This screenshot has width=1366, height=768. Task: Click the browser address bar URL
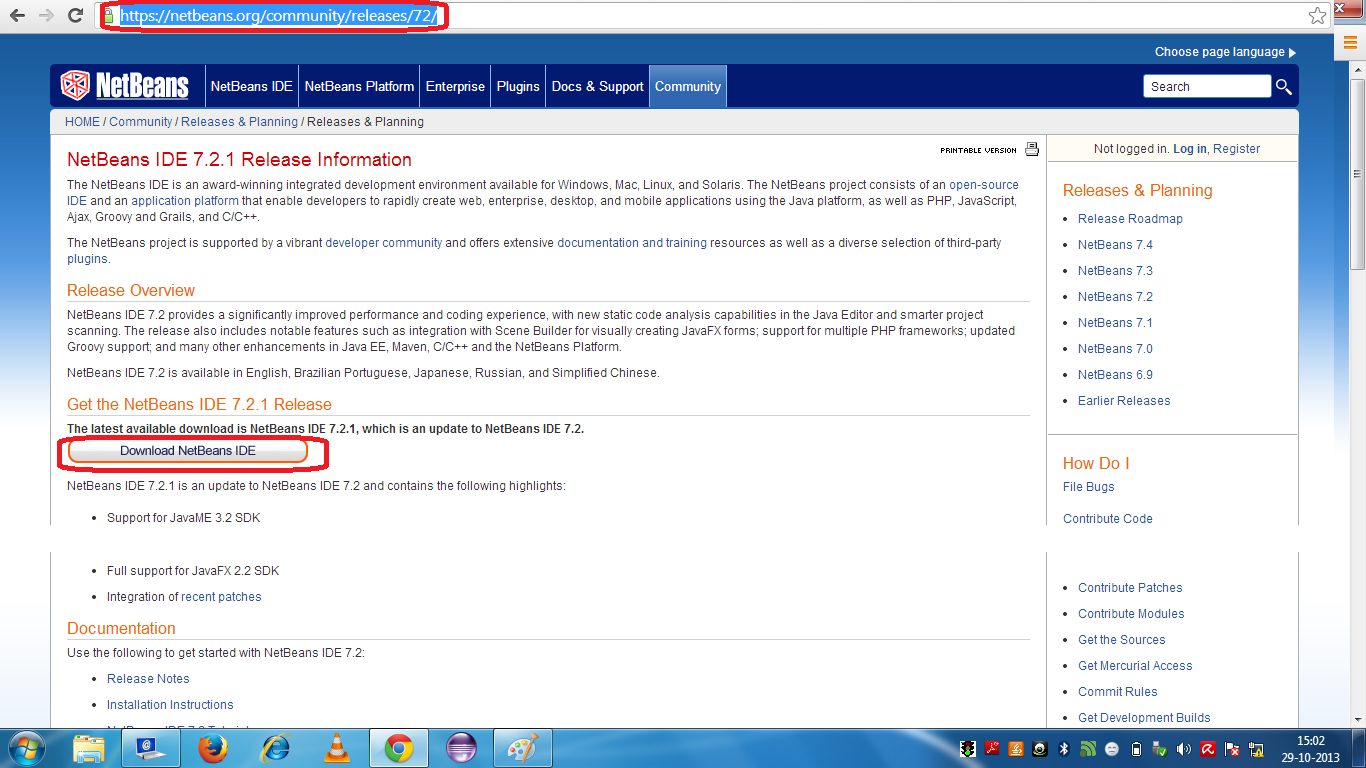click(278, 16)
